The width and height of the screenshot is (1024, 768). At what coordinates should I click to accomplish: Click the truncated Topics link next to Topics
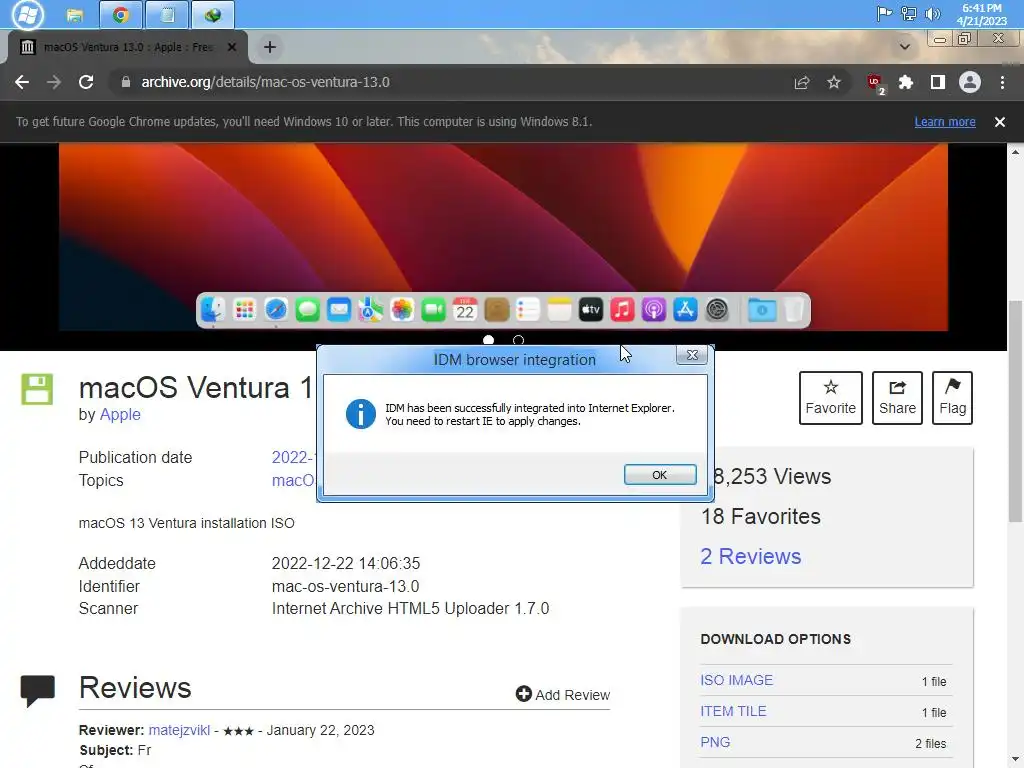click(293, 481)
